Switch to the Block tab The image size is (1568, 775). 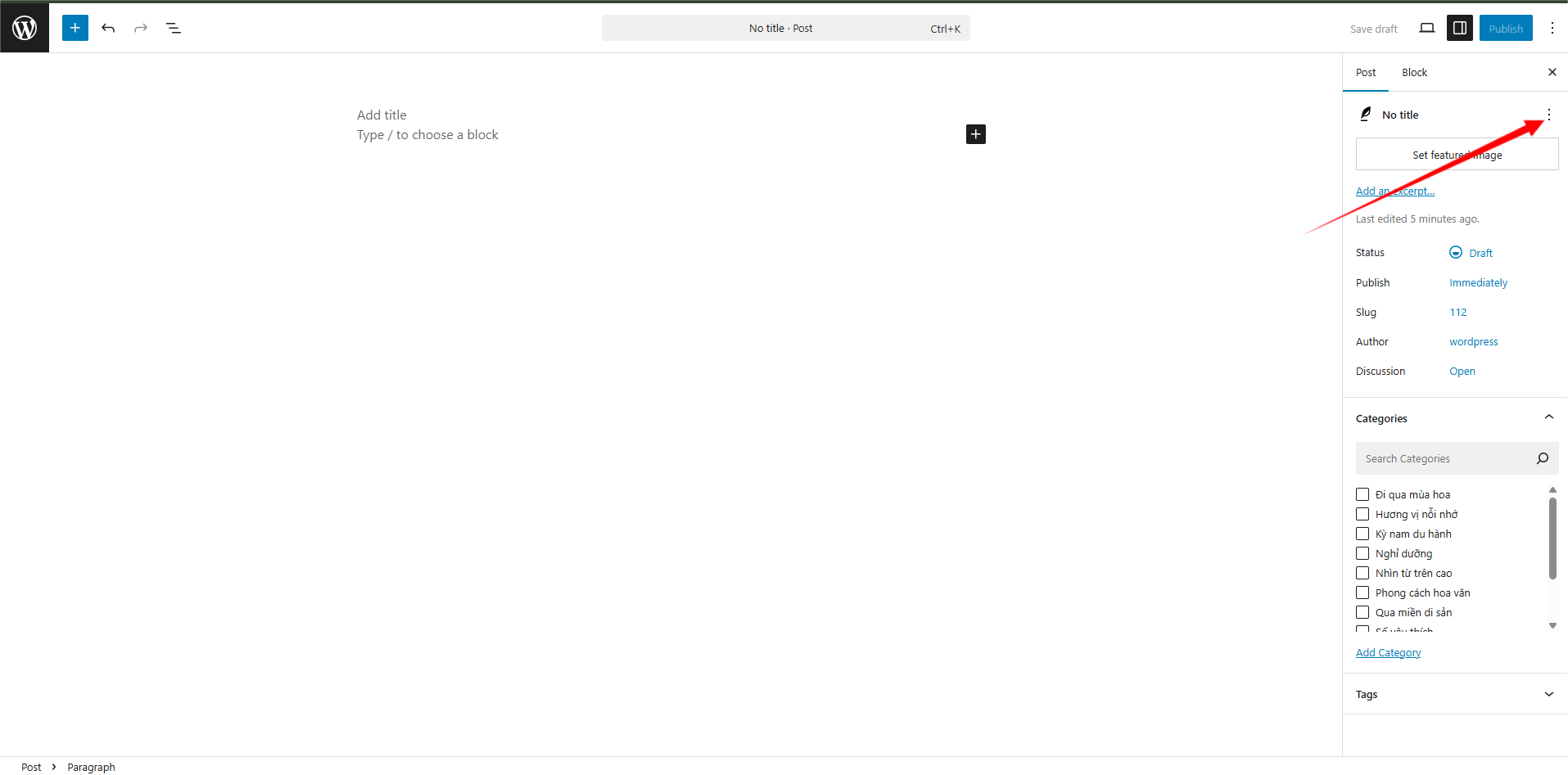pyautogui.click(x=1414, y=73)
